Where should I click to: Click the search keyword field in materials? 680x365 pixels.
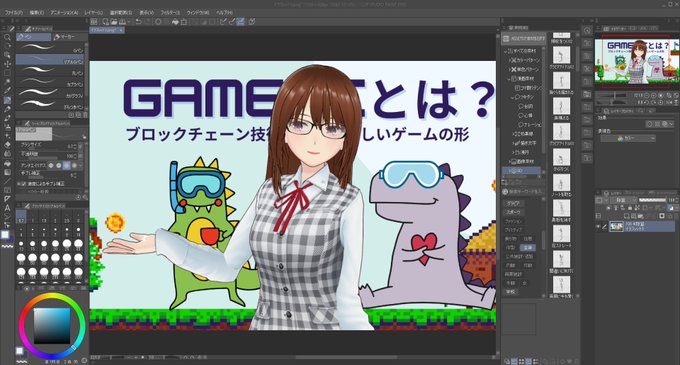(522, 191)
